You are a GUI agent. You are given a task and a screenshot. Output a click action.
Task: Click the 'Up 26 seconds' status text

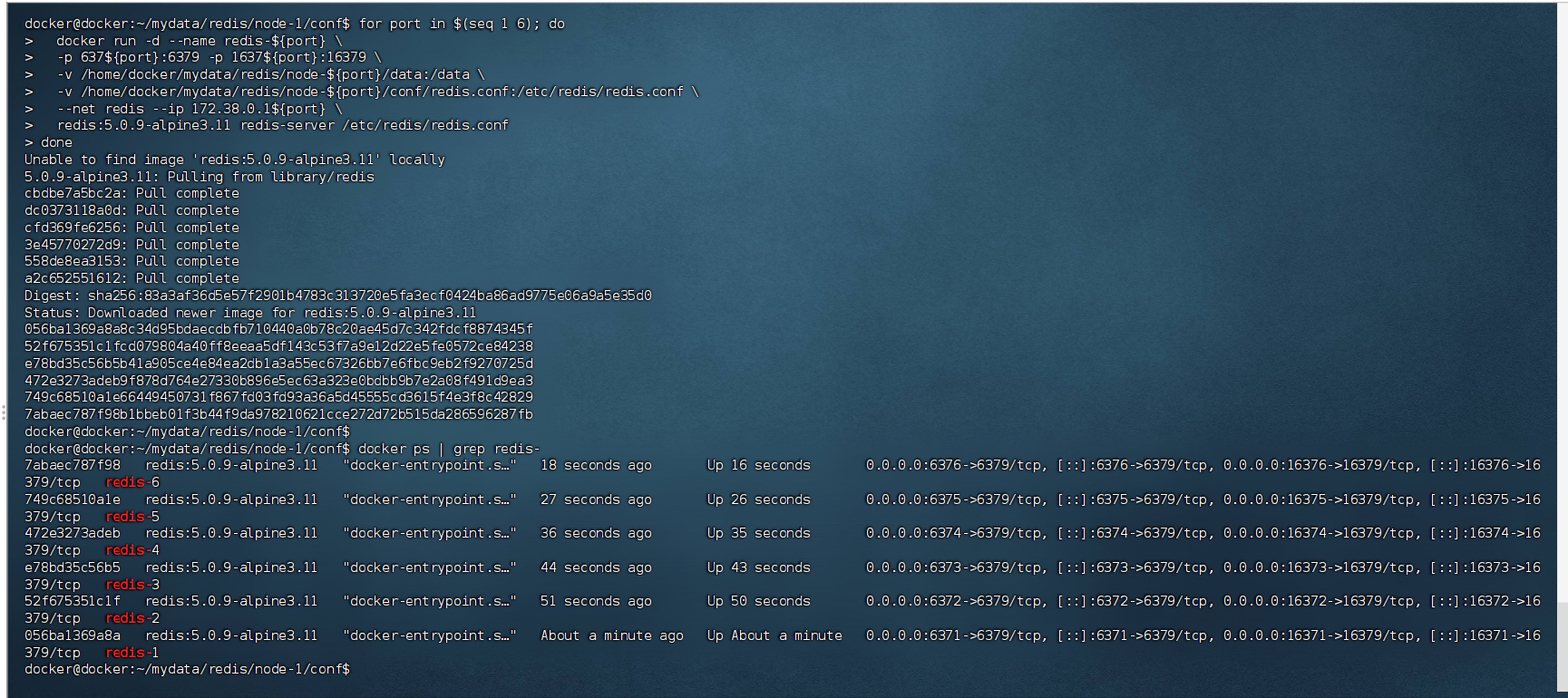[x=759, y=499]
